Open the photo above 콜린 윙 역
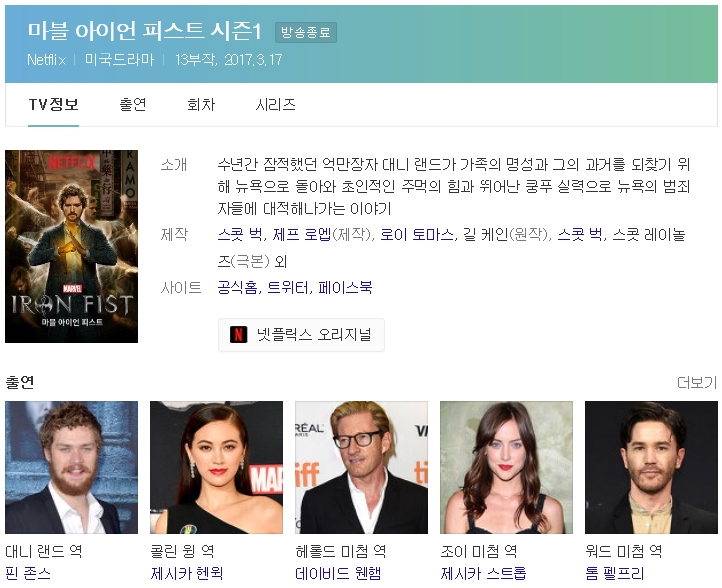Screen dimensions: 722x588 (216, 467)
